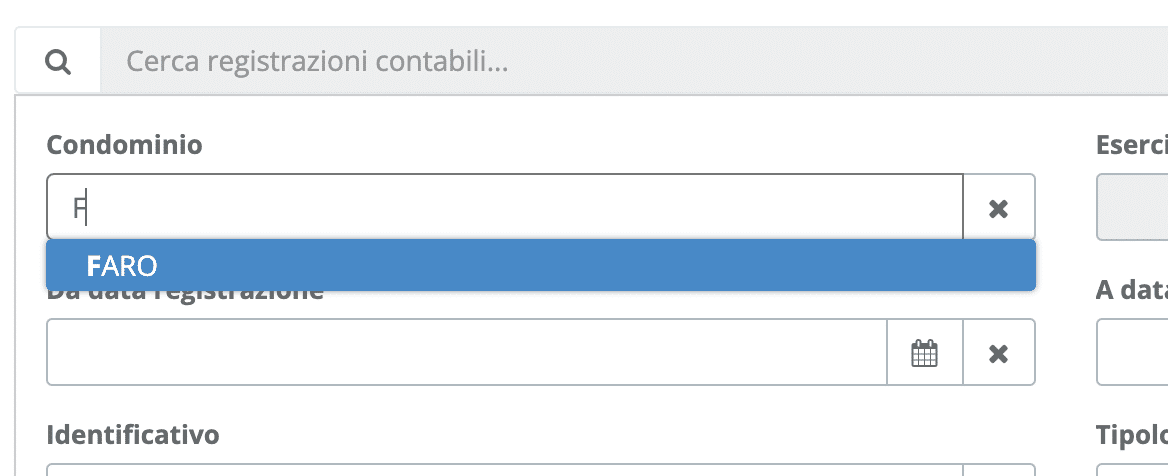
Task: Click the bold F in FARO option
Action: pos(93,266)
